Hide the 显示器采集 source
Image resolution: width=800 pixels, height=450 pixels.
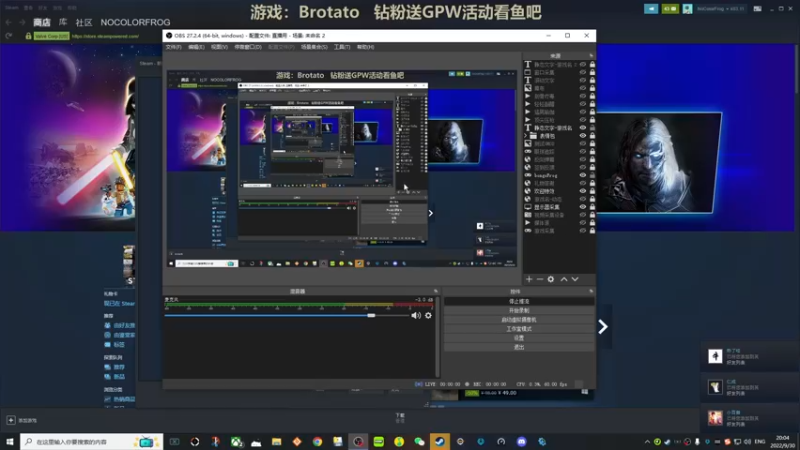coord(583,207)
